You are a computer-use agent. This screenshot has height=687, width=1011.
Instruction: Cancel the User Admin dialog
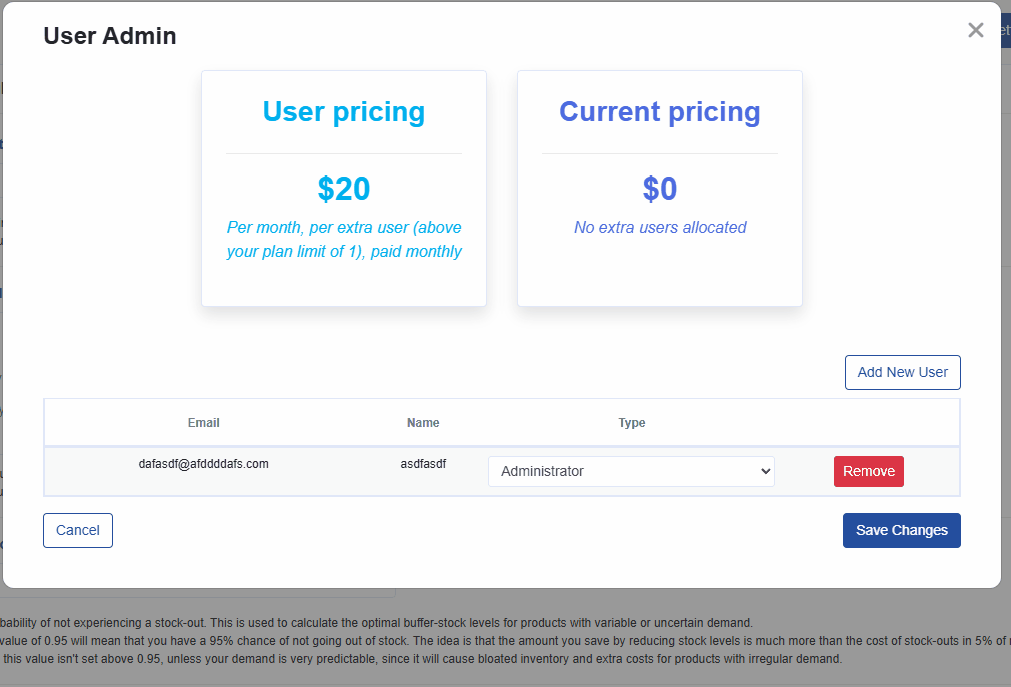tap(77, 530)
